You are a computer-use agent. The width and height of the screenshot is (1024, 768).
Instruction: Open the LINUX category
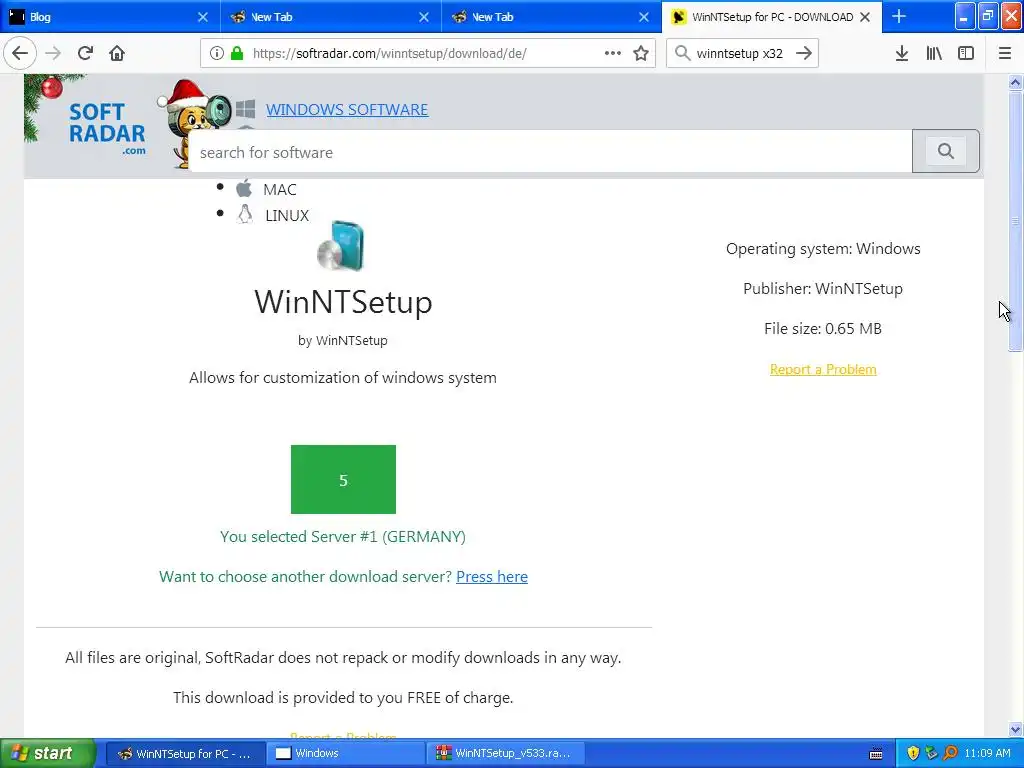tap(287, 216)
